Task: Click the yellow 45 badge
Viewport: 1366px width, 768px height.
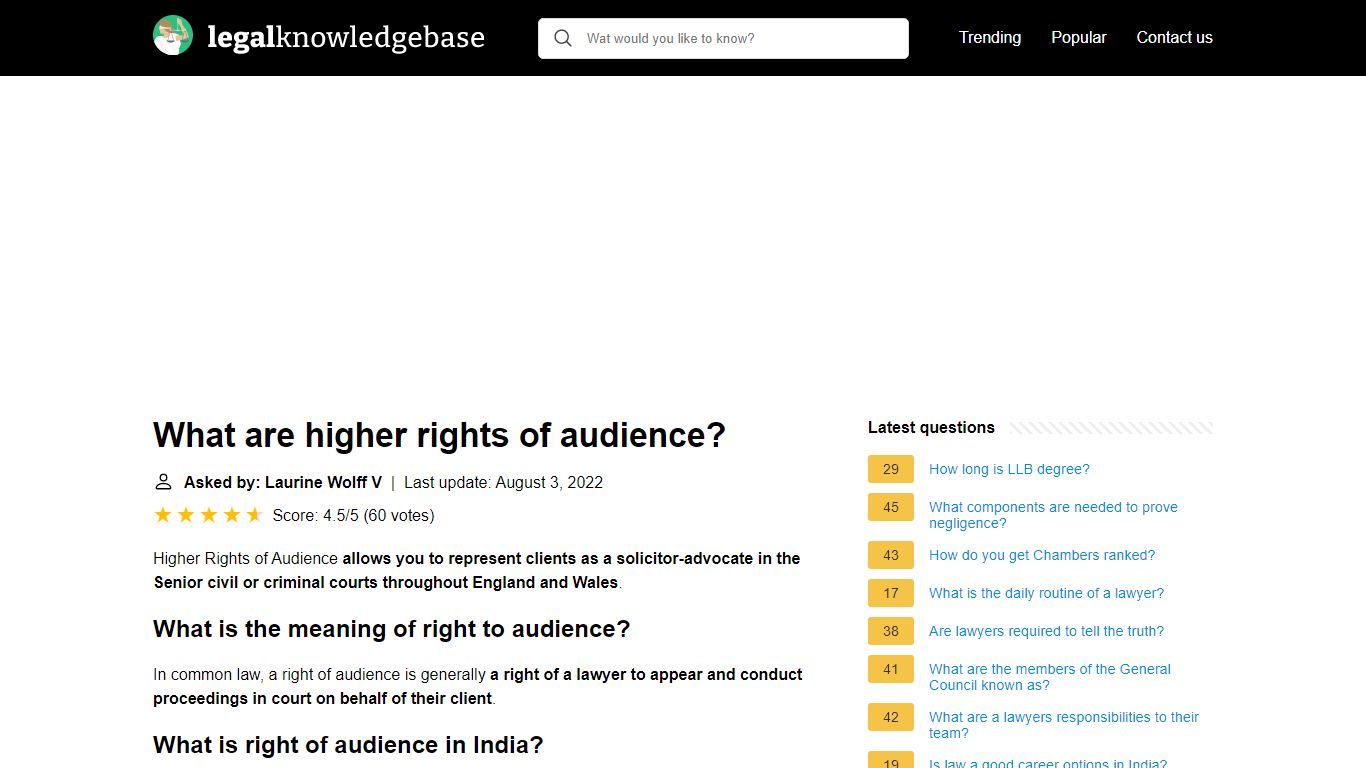Action: pos(891,507)
